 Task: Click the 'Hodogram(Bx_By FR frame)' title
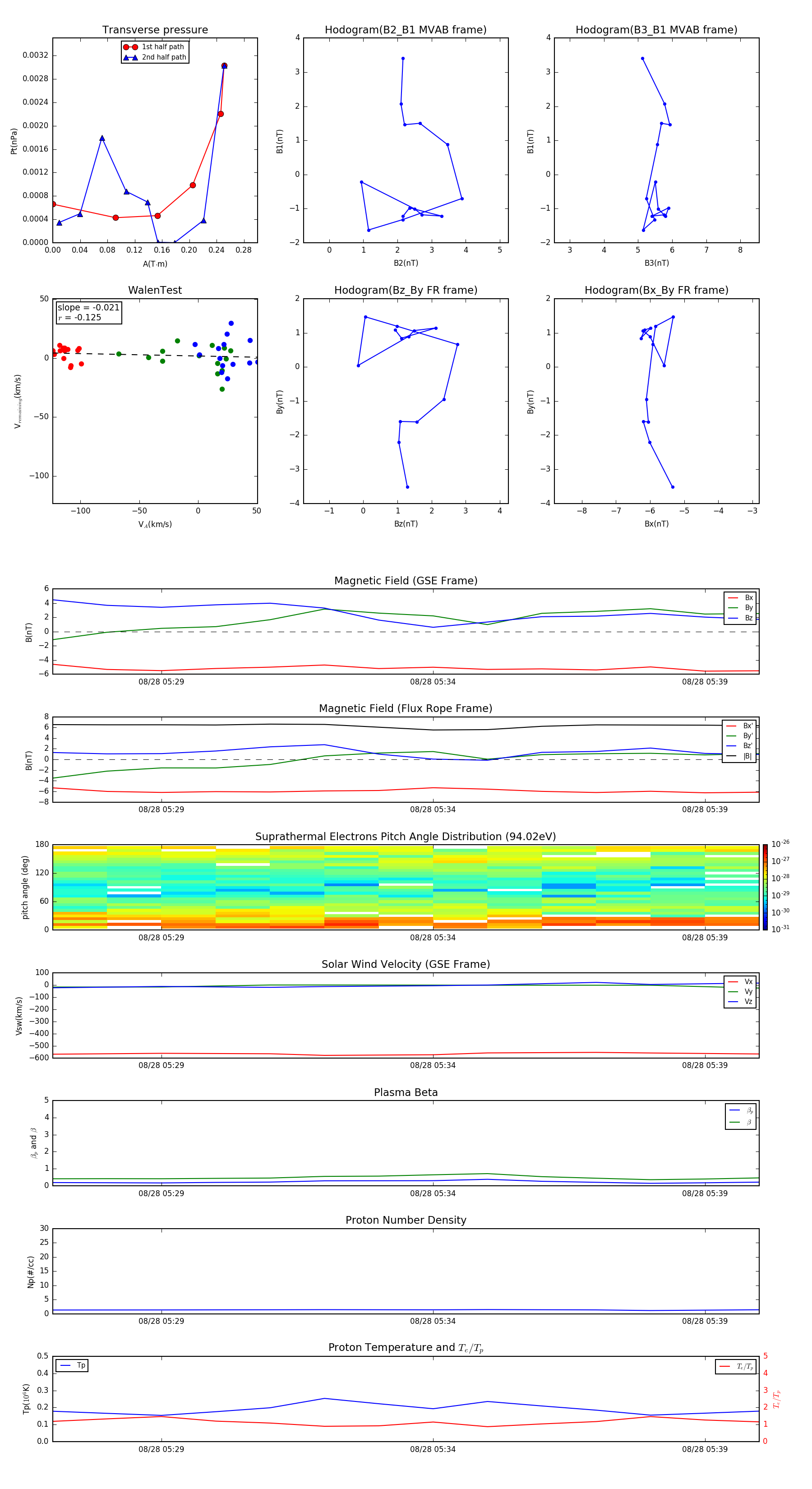(x=656, y=290)
